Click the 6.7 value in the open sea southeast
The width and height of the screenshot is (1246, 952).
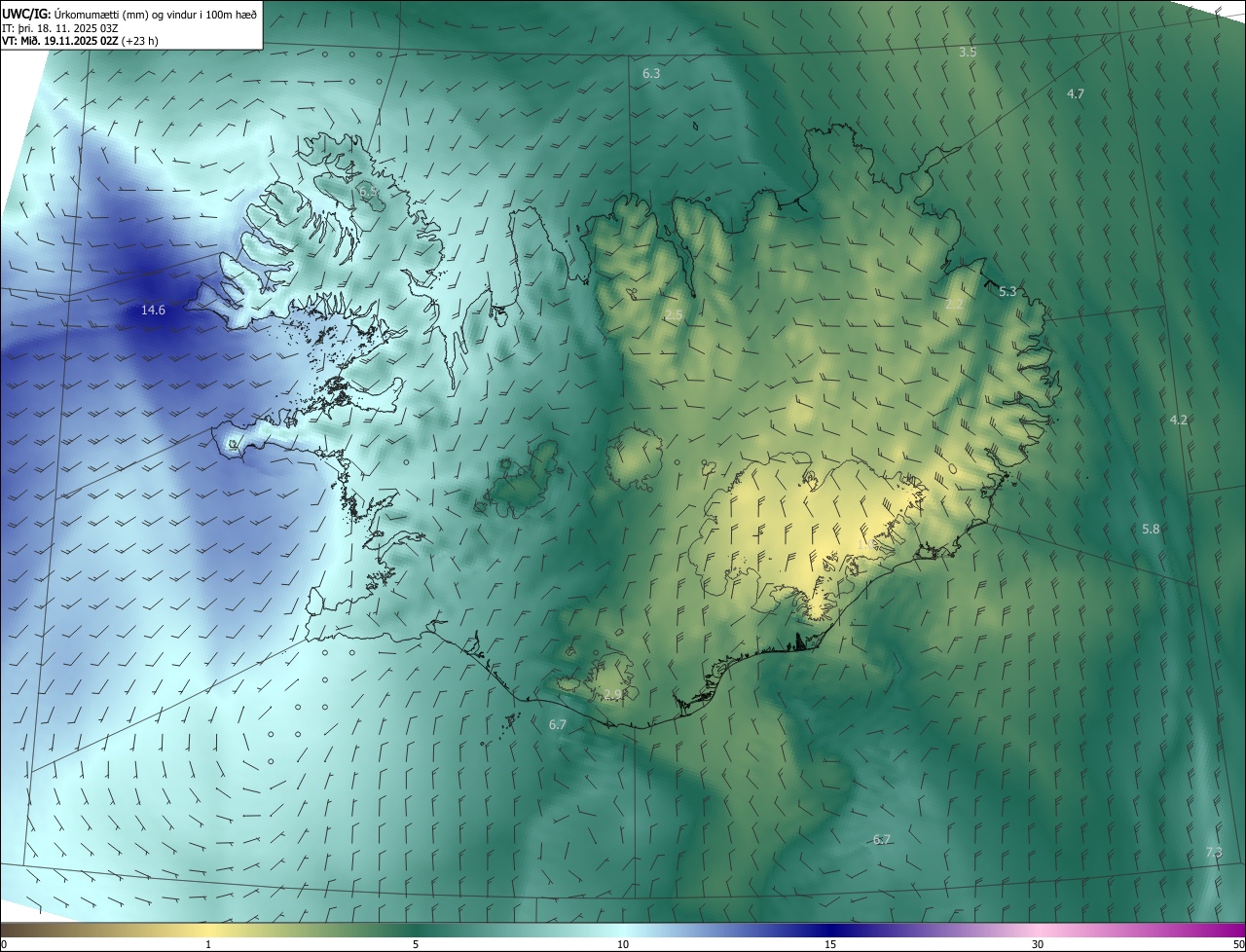click(882, 839)
